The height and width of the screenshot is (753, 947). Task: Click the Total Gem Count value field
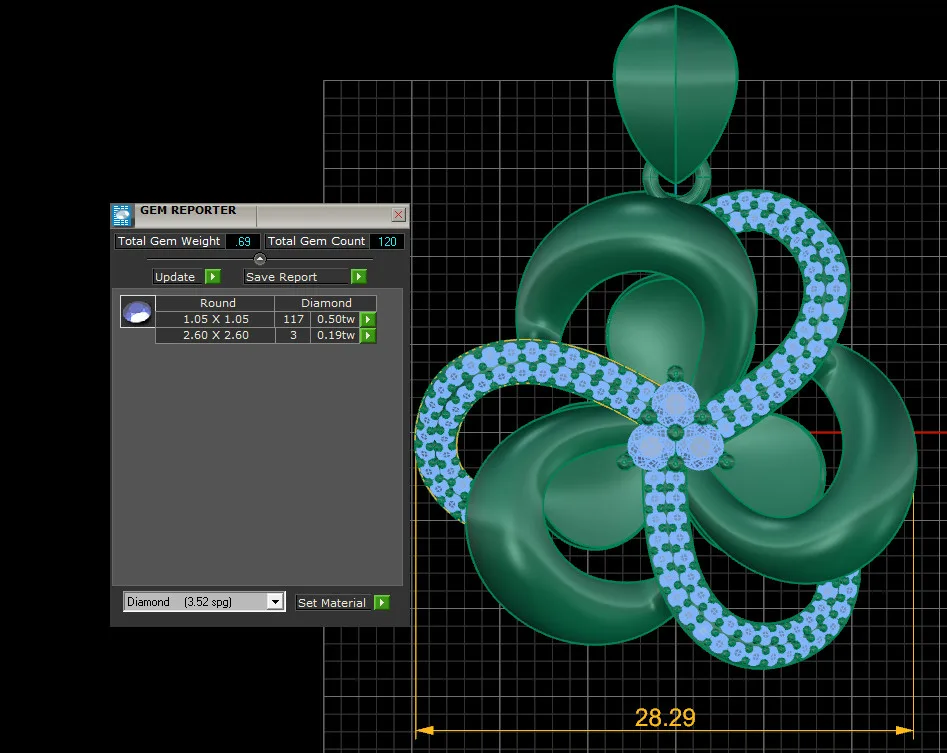387,242
